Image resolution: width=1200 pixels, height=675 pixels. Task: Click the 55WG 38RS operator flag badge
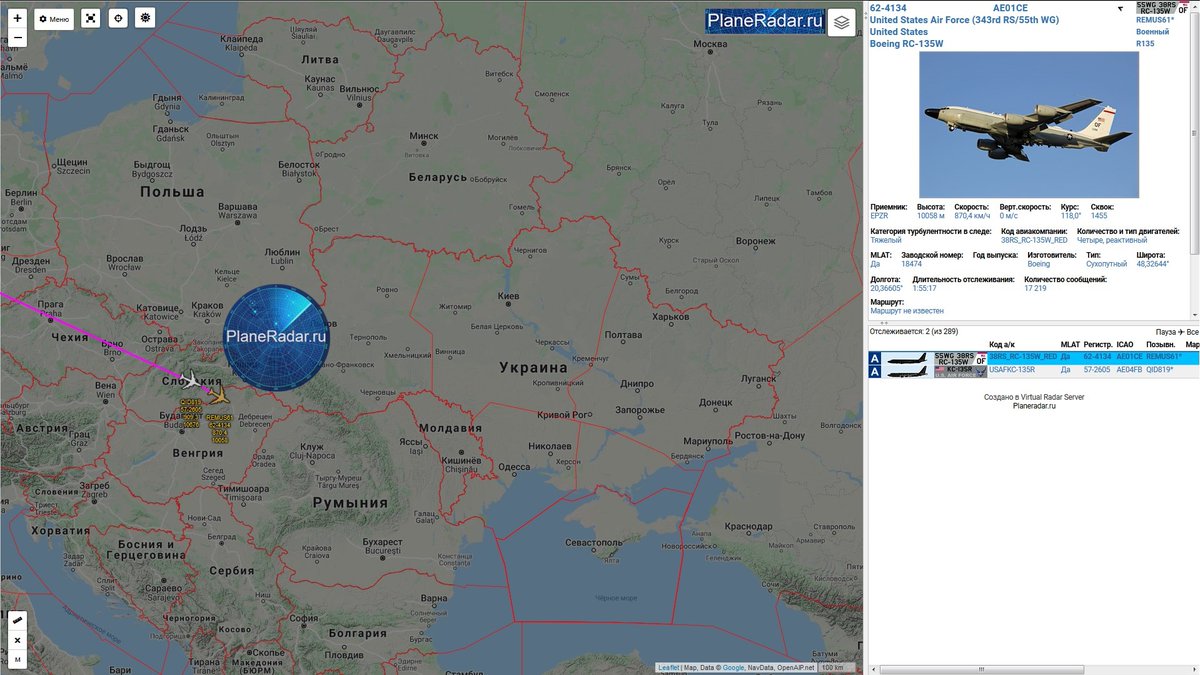coord(1162,8)
